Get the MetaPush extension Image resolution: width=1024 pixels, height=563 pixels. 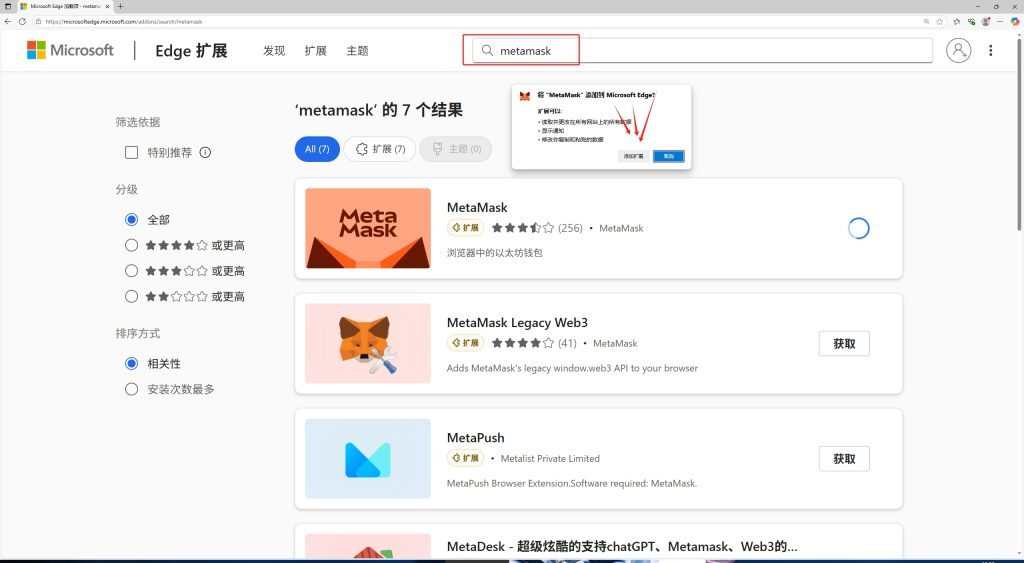pos(844,458)
